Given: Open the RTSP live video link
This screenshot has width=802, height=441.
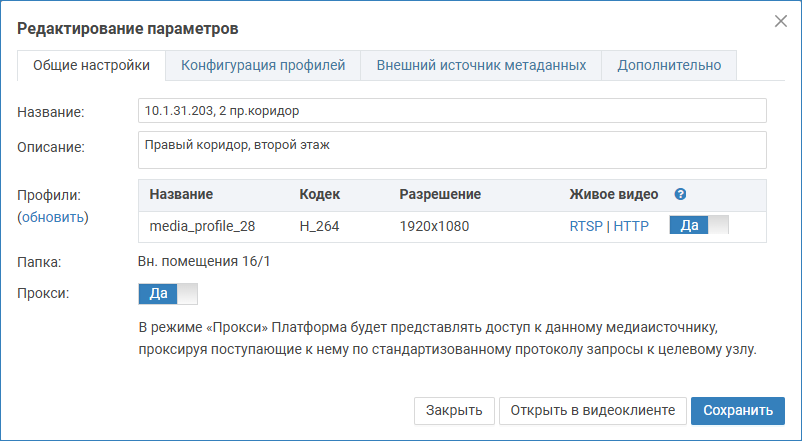Looking at the screenshot, I should click(x=586, y=226).
